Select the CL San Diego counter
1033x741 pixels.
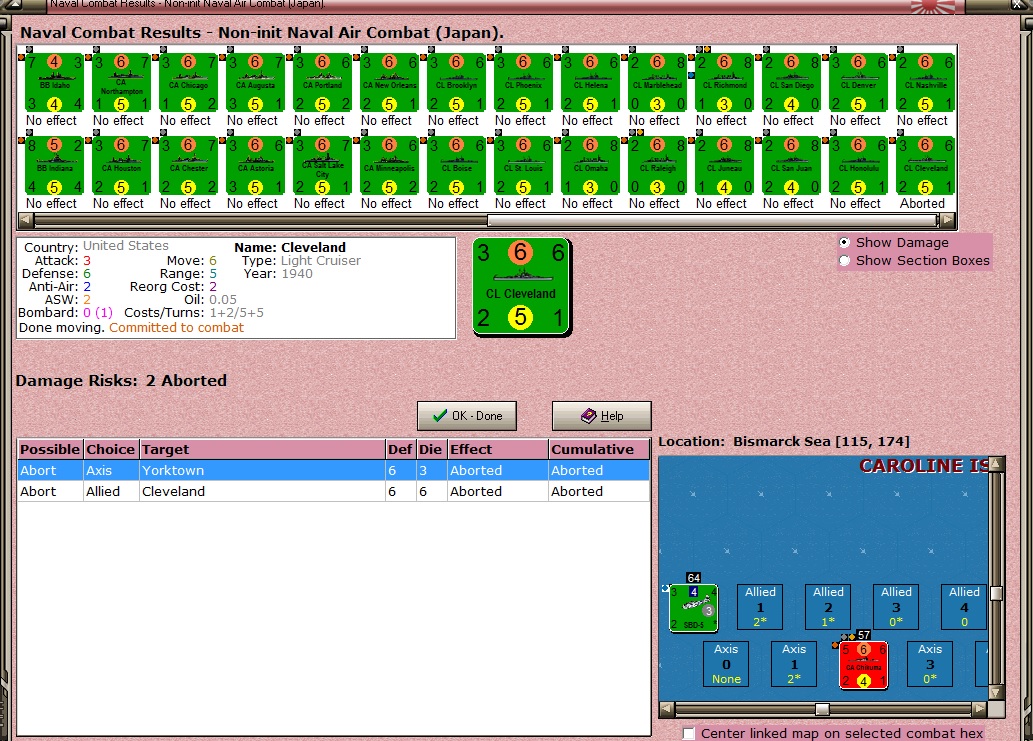[791, 82]
